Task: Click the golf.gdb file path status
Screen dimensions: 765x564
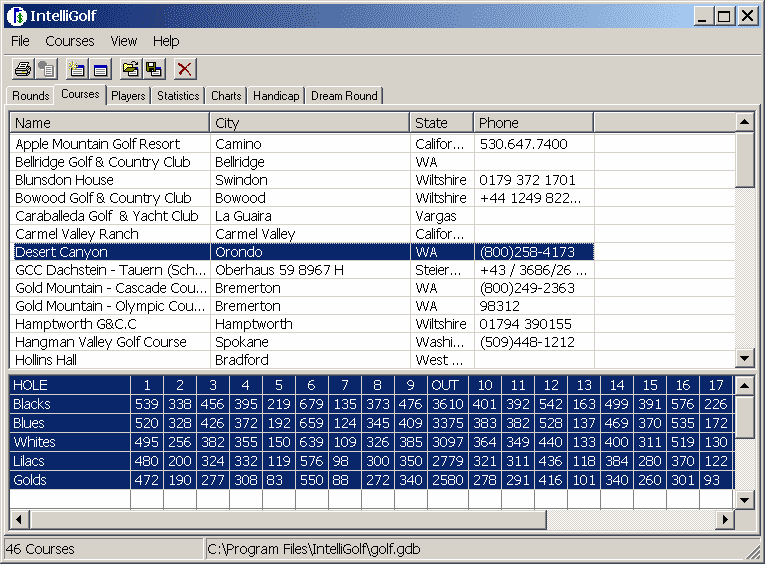Action: [314, 549]
